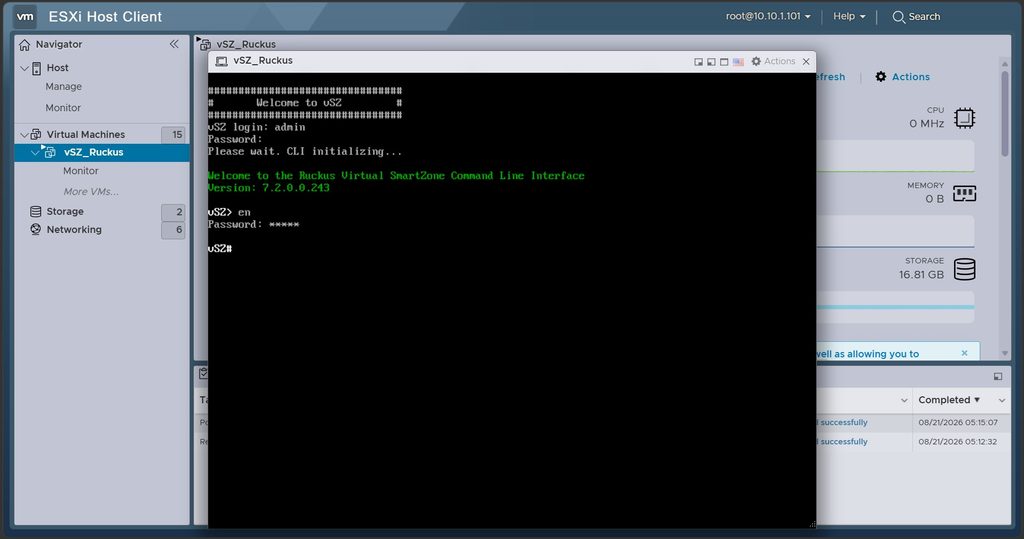
Task: Collapse the Navigator panel with double chevron
Action: (174, 44)
